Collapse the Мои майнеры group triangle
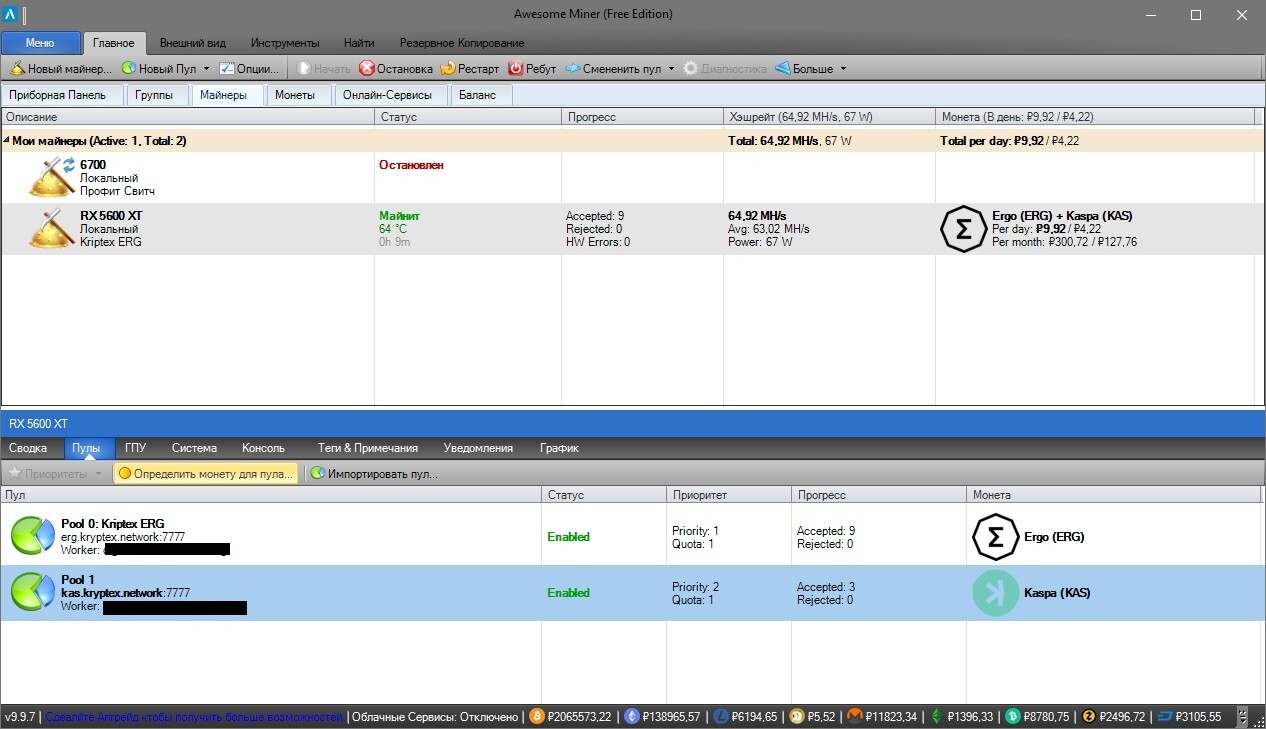 6,141
